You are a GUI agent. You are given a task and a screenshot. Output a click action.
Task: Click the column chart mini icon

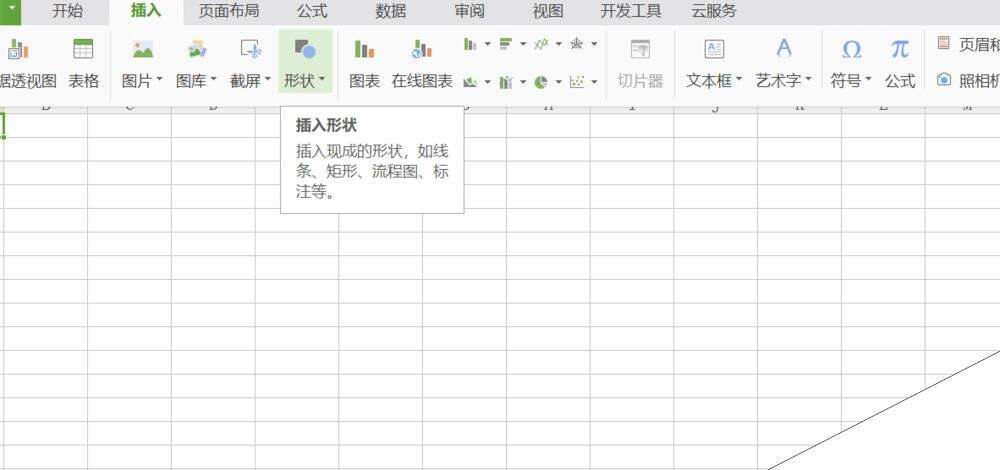471,44
